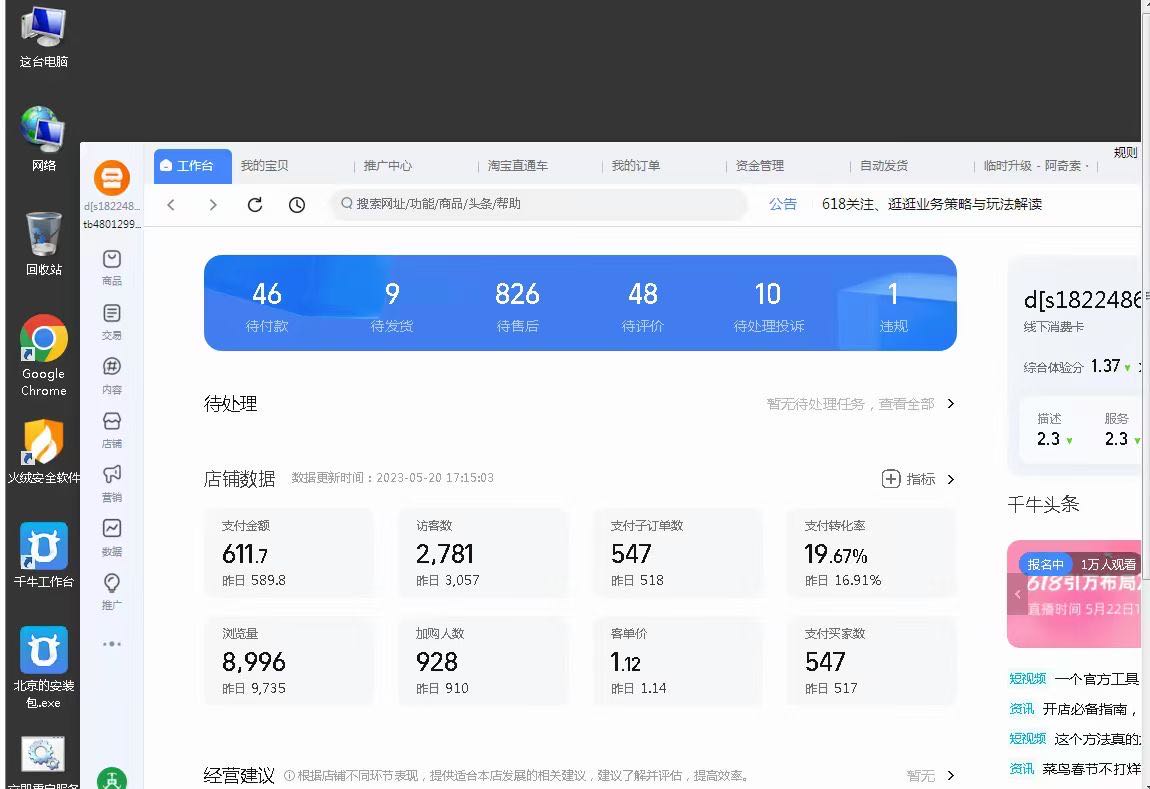Click 9 待发货 counter
The height and width of the screenshot is (789, 1150).
pos(392,306)
